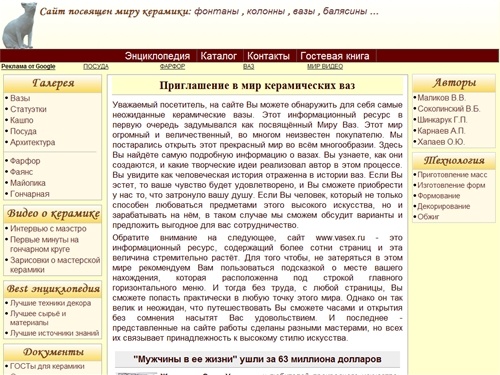Open Зарисовки о мастерской керамики
Image resolution: width=500 pixels, height=375 pixels.
pos(55,265)
